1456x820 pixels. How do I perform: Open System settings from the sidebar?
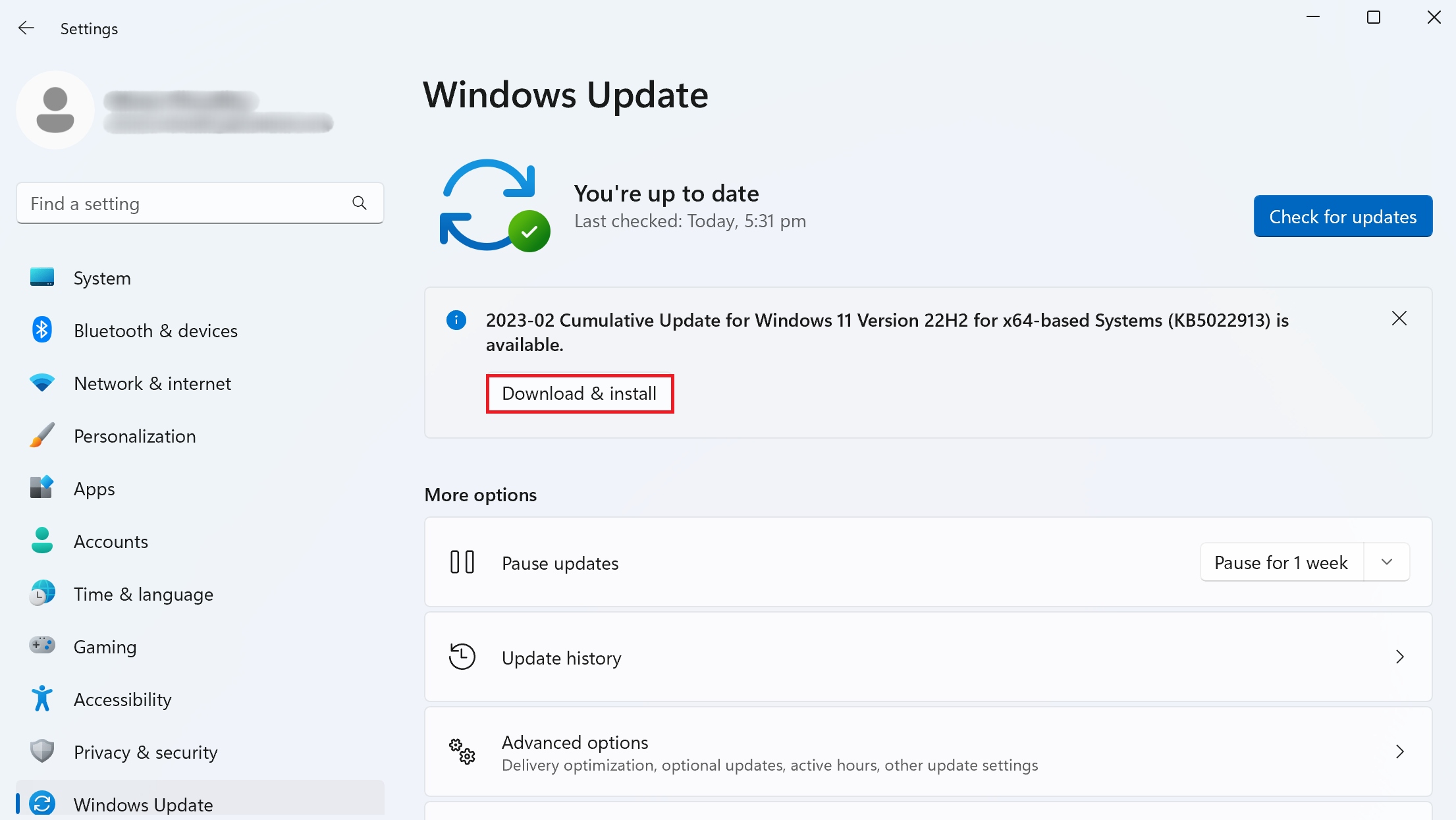tap(102, 277)
